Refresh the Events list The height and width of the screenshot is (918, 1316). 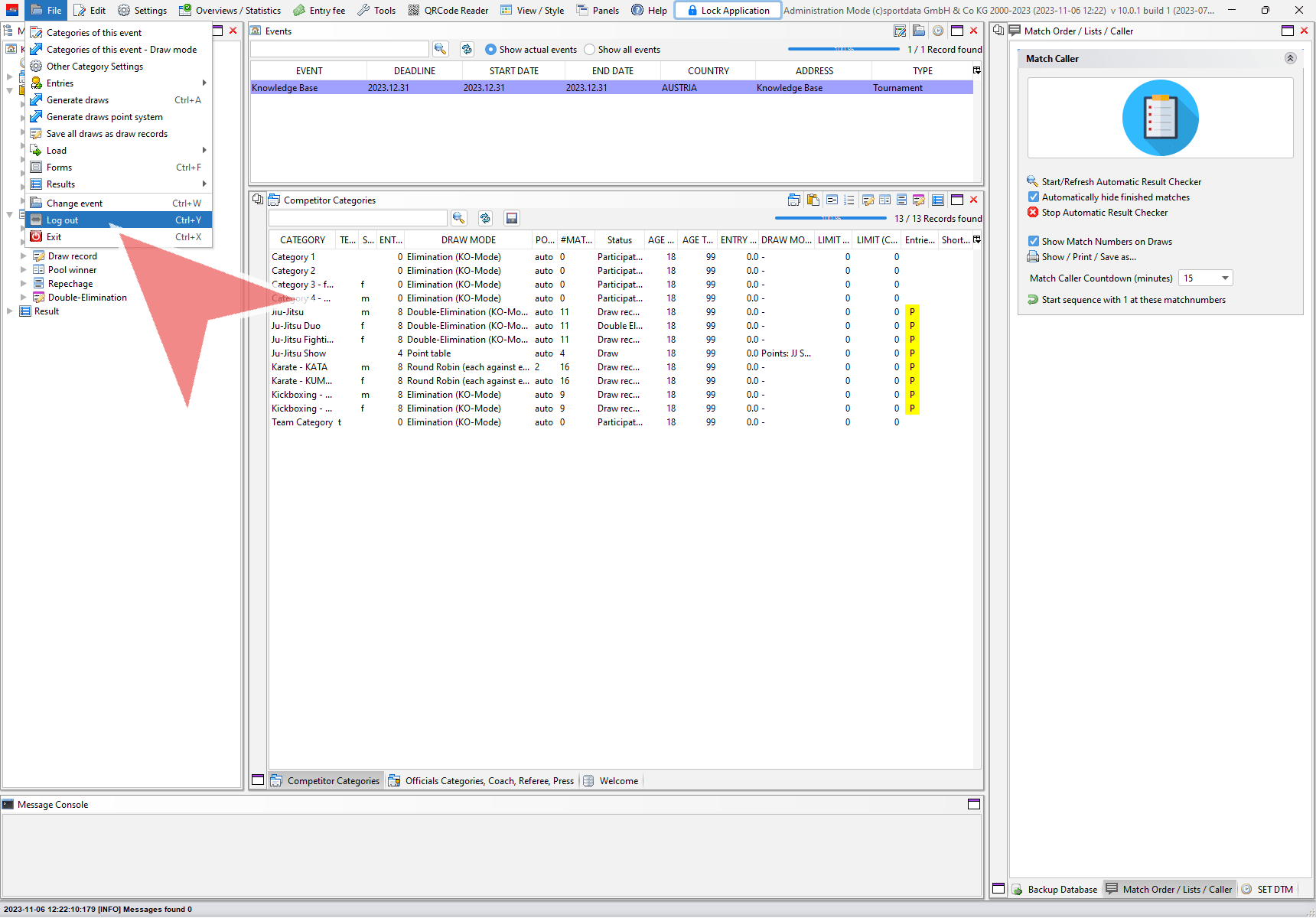coord(467,49)
